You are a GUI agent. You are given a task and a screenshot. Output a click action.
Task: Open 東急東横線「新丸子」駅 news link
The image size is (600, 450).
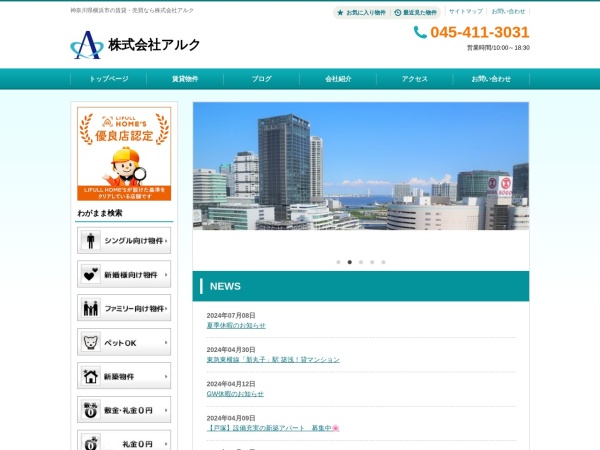[273, 360]
